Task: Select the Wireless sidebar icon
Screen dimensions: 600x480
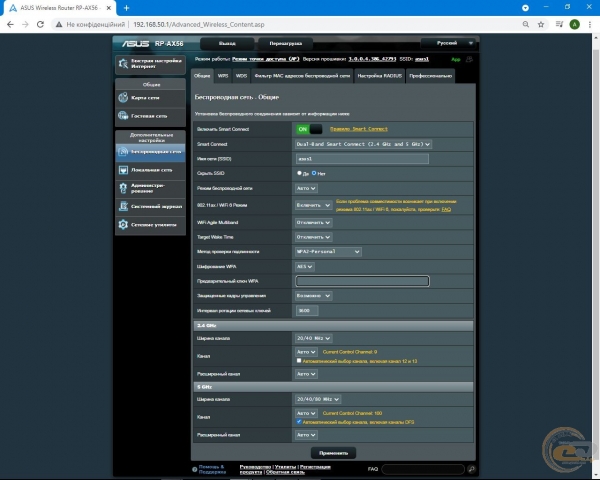Action: point(123,152)
